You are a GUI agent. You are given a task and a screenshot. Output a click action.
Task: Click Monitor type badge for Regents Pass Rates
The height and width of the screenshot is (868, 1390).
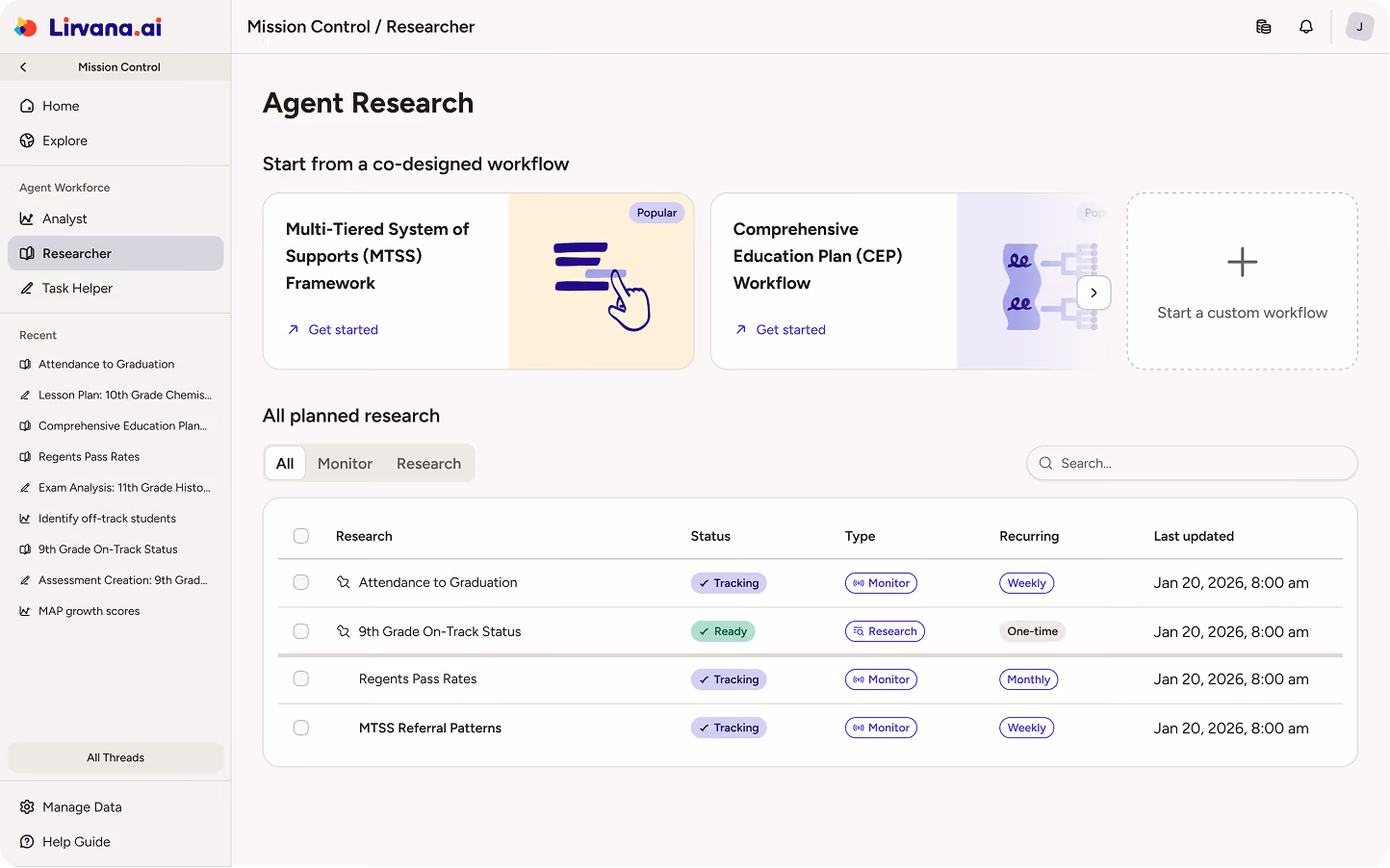coord(881,679)
